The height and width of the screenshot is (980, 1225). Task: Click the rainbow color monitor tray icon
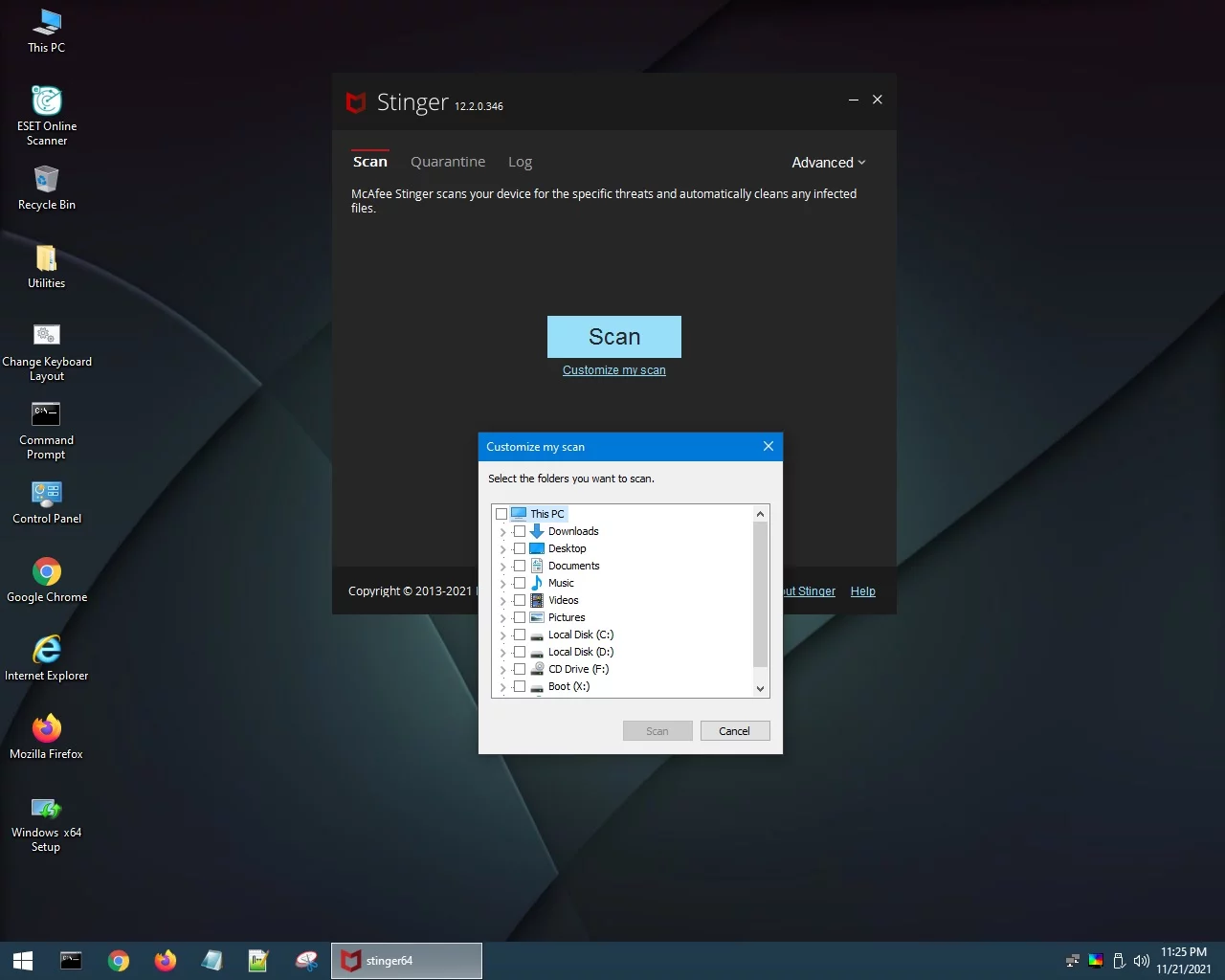[1096, 961]
